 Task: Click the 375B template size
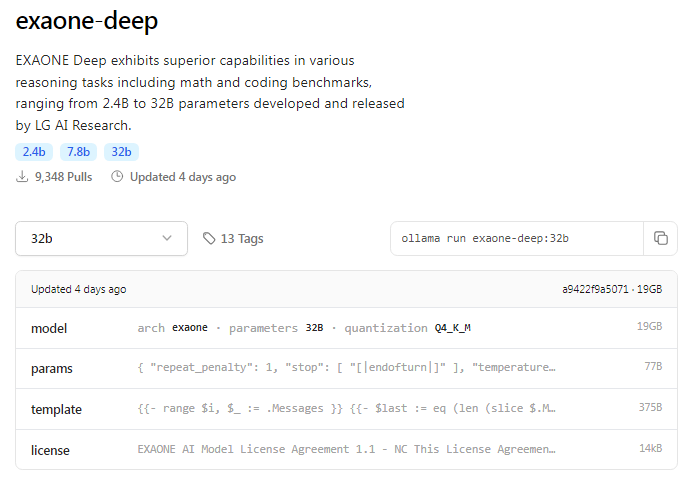point(650,407)
